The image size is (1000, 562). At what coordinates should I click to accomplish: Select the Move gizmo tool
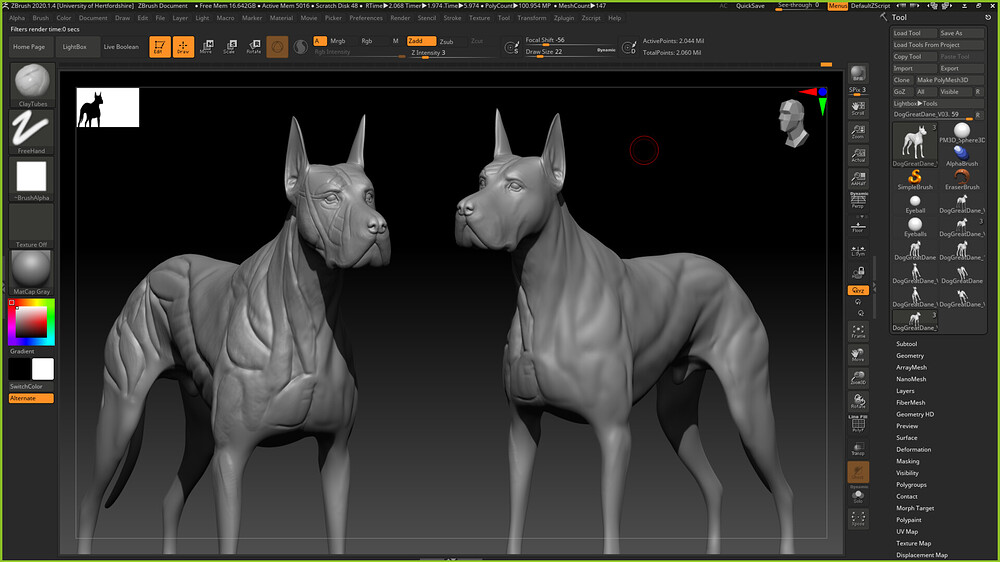pyautogui.click(x=207, y=47)
